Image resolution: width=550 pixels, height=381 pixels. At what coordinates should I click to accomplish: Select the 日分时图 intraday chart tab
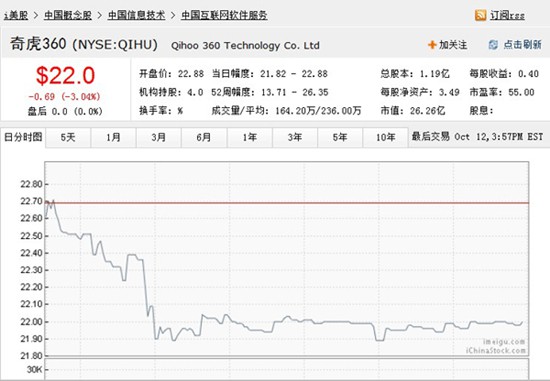[x=23, y=137]
